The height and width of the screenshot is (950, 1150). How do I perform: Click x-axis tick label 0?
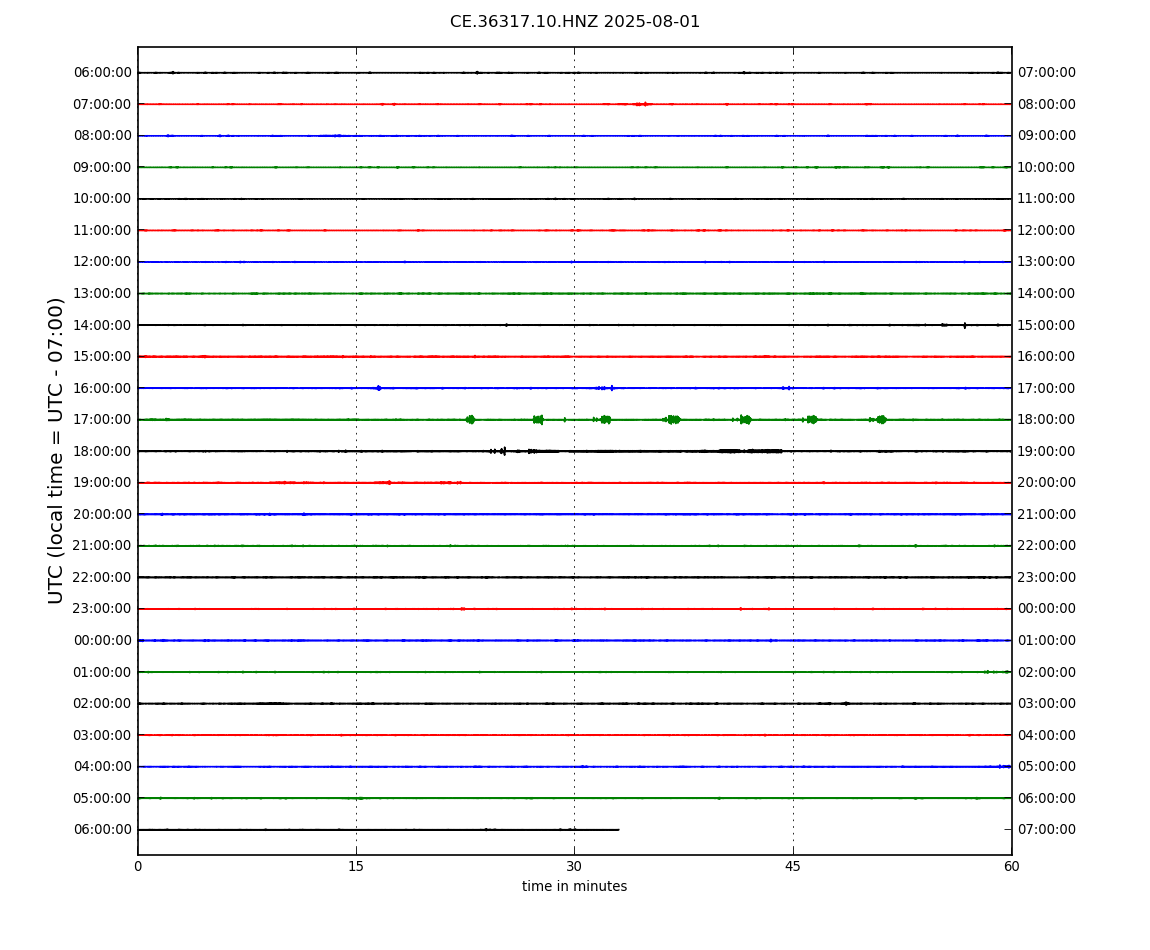pyautogui.click(x=138, y=866)
